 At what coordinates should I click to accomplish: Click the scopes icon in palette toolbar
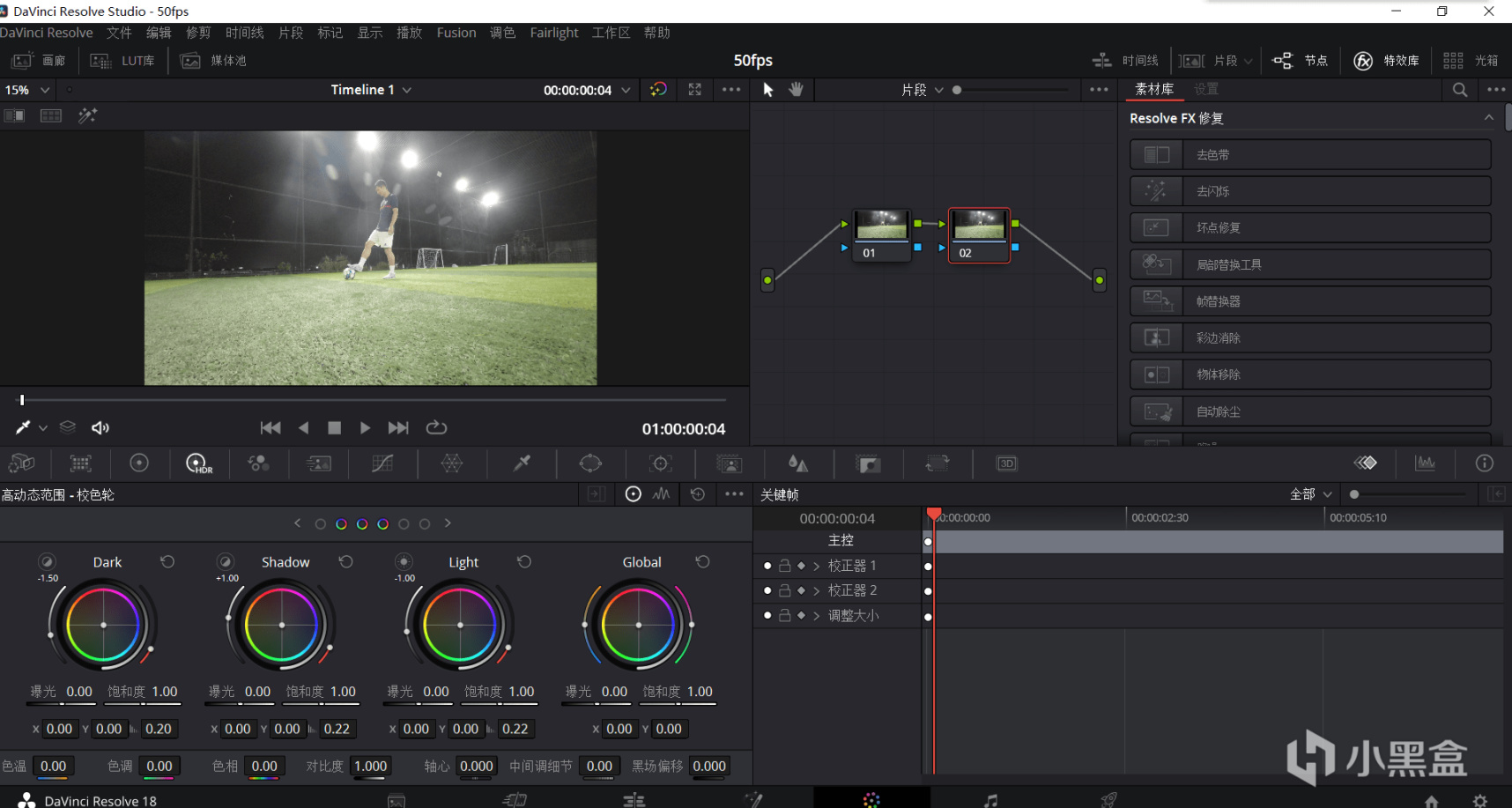1425,463
